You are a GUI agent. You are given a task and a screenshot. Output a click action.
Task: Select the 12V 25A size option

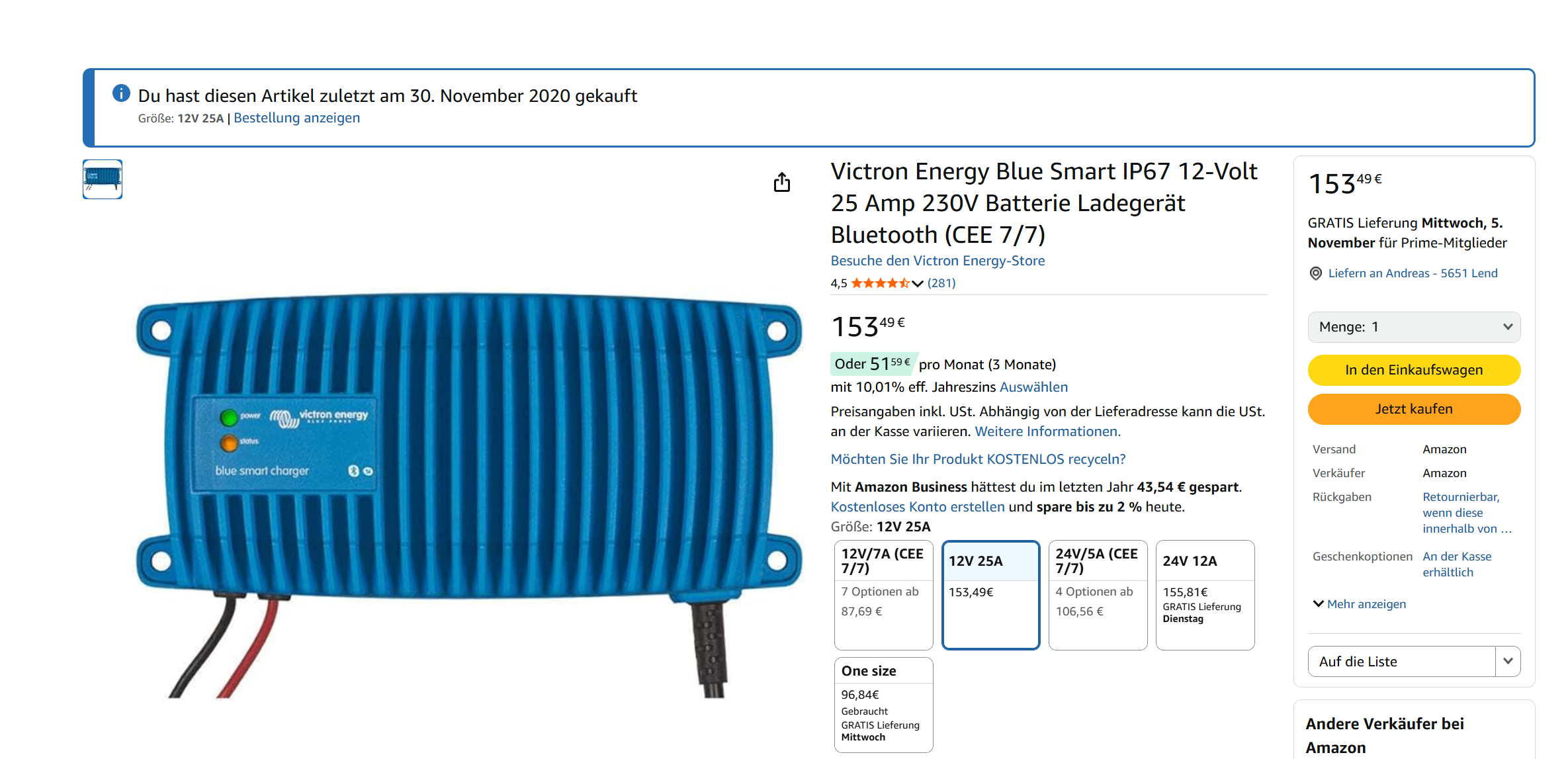pyautogui.click(x=990, y=595)
